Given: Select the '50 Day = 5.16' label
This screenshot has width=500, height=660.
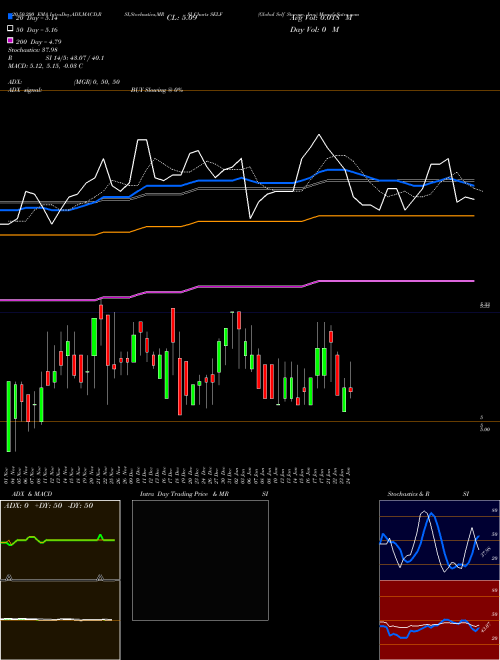Looking at the screenshot, I should click(37, 30).
